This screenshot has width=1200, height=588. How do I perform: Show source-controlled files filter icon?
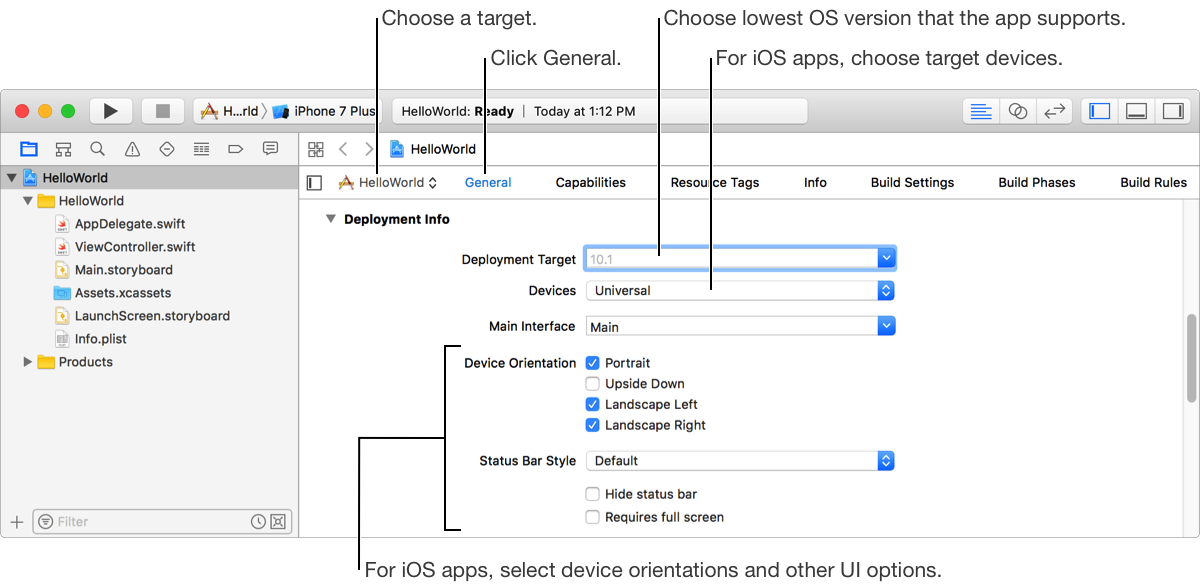click(x=277, y=521)
